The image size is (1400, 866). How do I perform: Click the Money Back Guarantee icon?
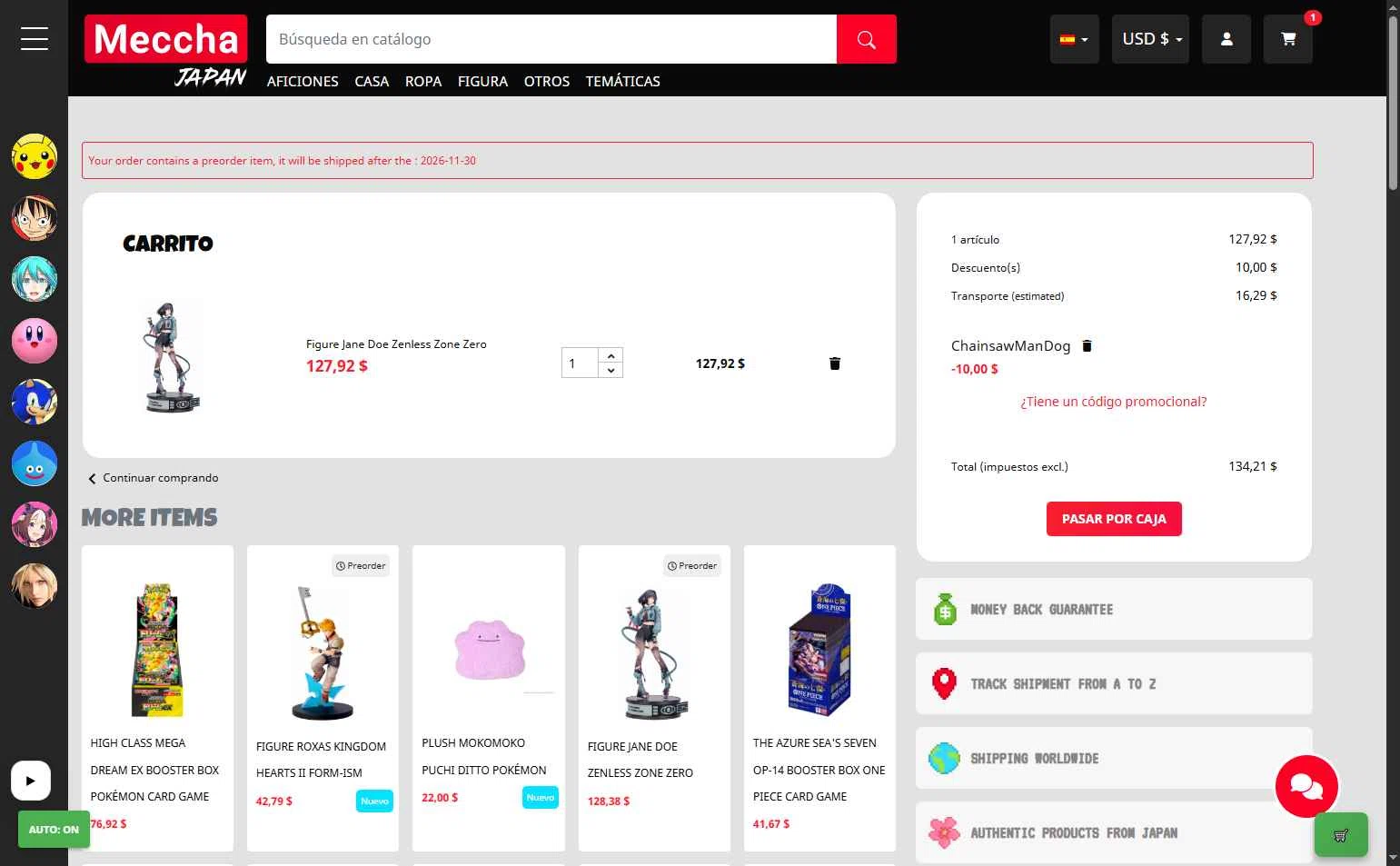(x=945, y=610)
